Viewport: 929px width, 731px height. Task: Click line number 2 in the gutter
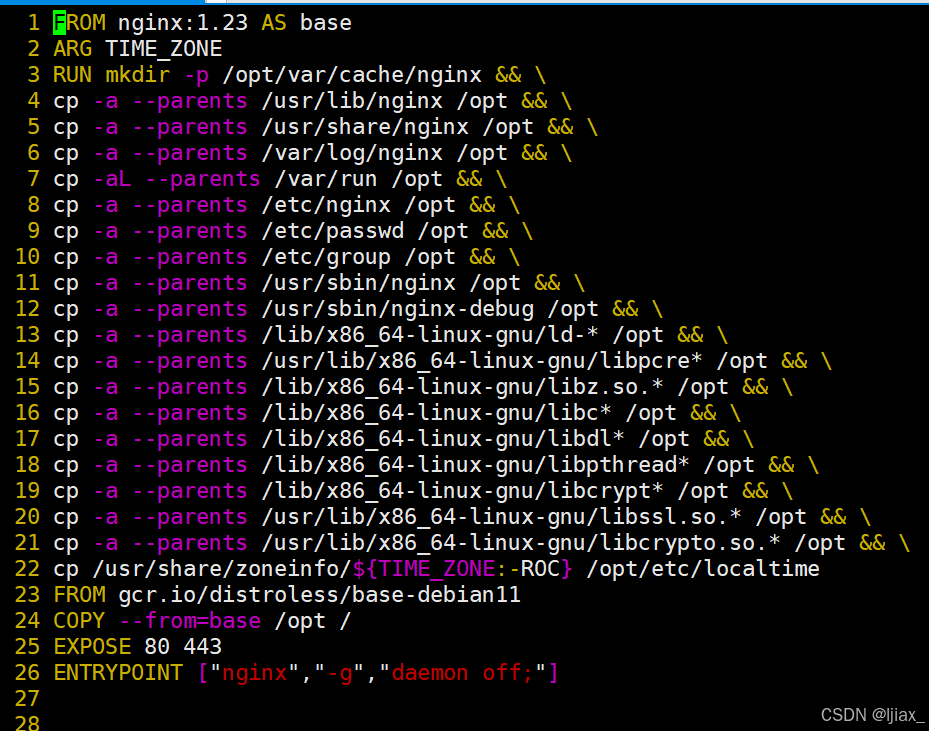[x=34, y=49]
